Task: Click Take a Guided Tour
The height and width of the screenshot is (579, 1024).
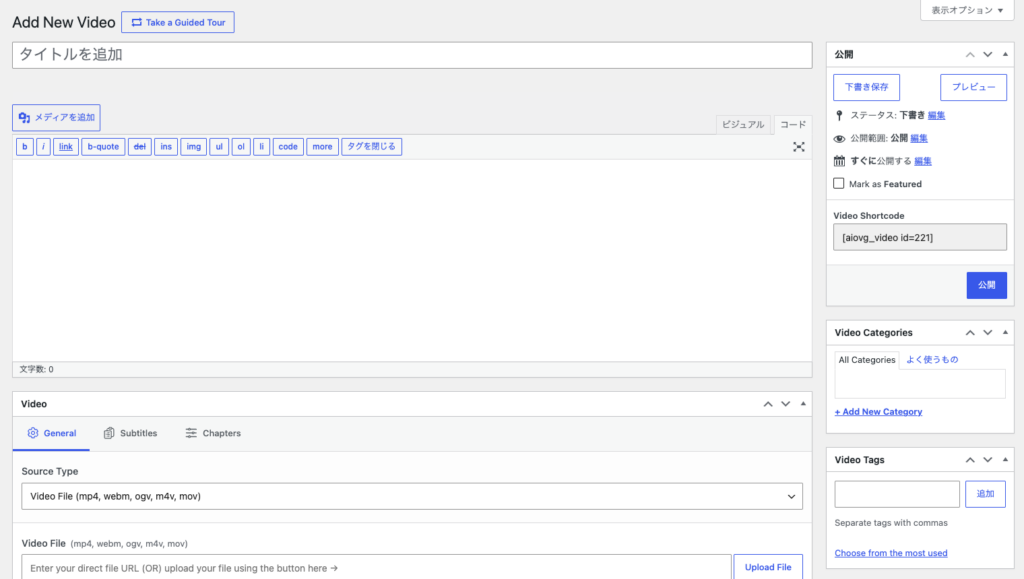Action: (178, 22)
